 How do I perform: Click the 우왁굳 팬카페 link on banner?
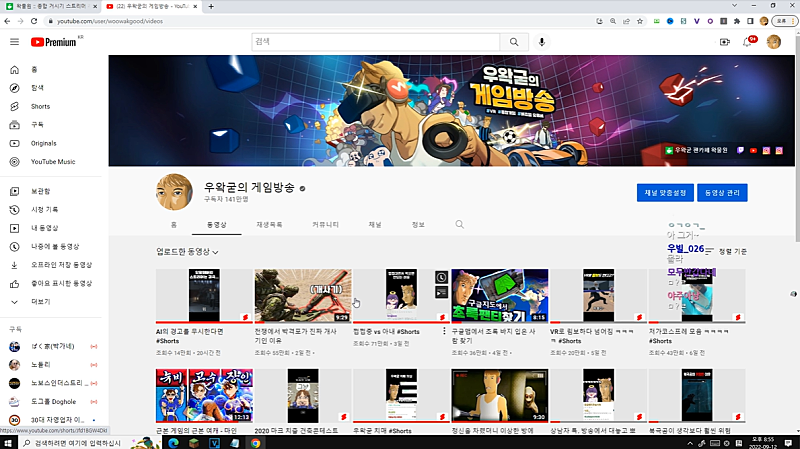697,150
